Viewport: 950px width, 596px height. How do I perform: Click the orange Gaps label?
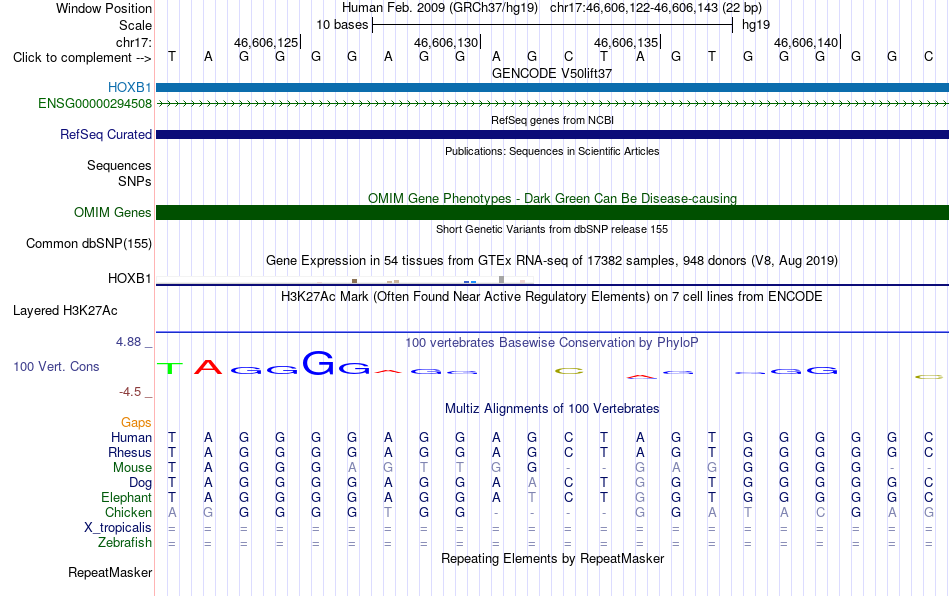point(136,422)
